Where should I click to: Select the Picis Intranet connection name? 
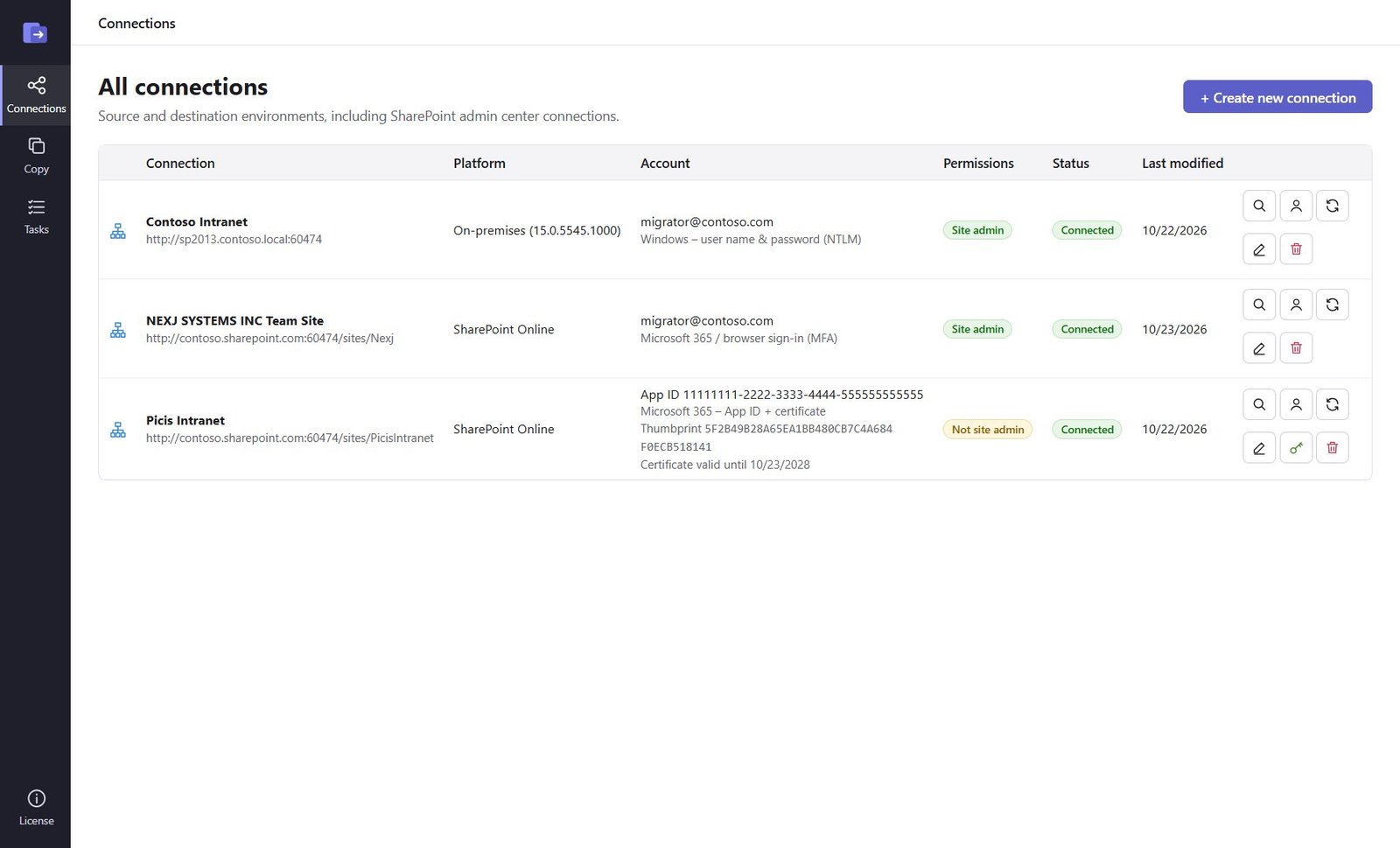[x=185, y=420]
